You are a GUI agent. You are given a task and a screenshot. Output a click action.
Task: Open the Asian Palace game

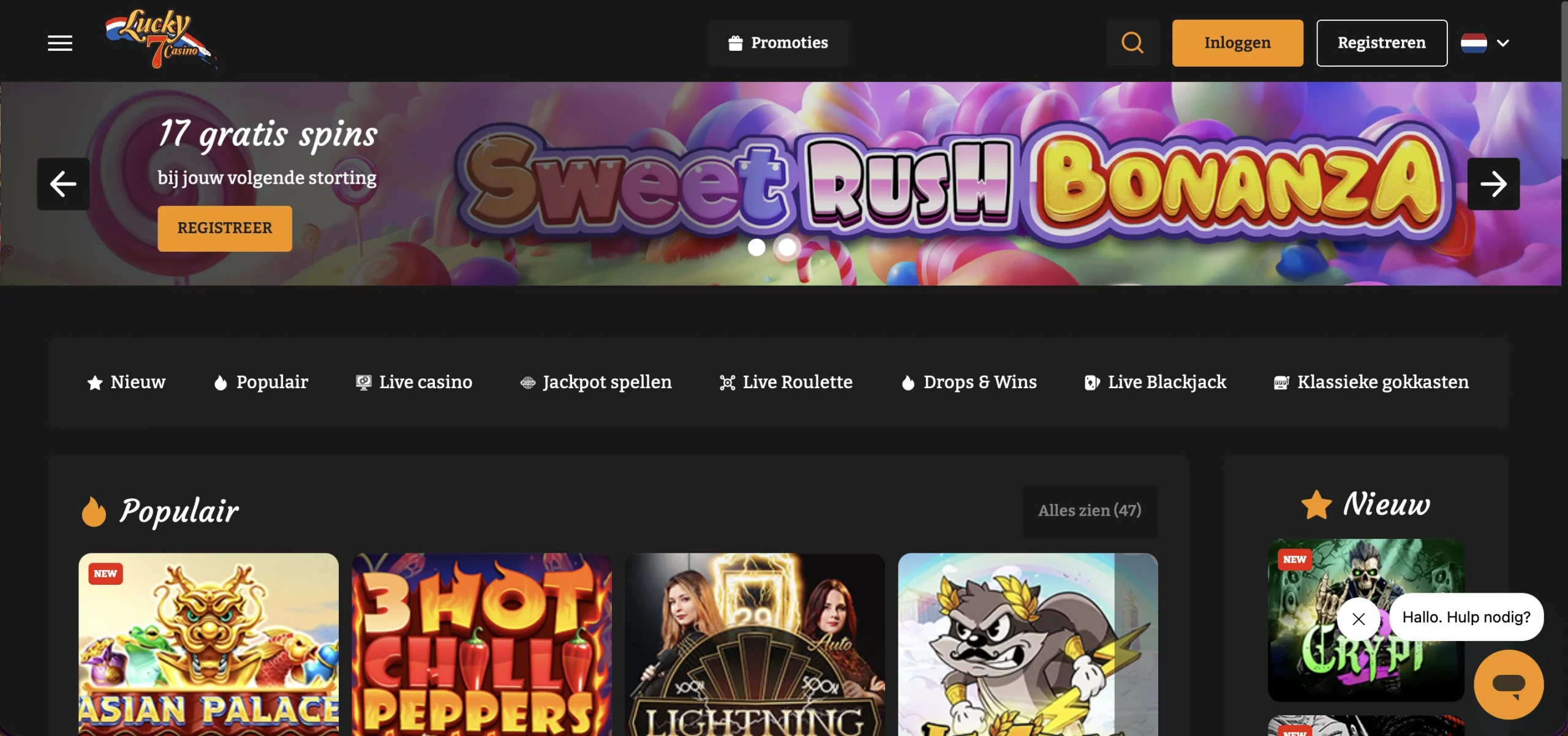(x=208, y=644)
